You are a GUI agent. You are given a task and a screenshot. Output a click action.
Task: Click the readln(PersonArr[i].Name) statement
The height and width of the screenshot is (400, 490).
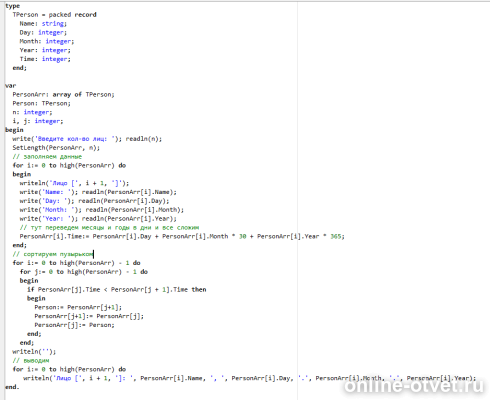pos(129,192)
